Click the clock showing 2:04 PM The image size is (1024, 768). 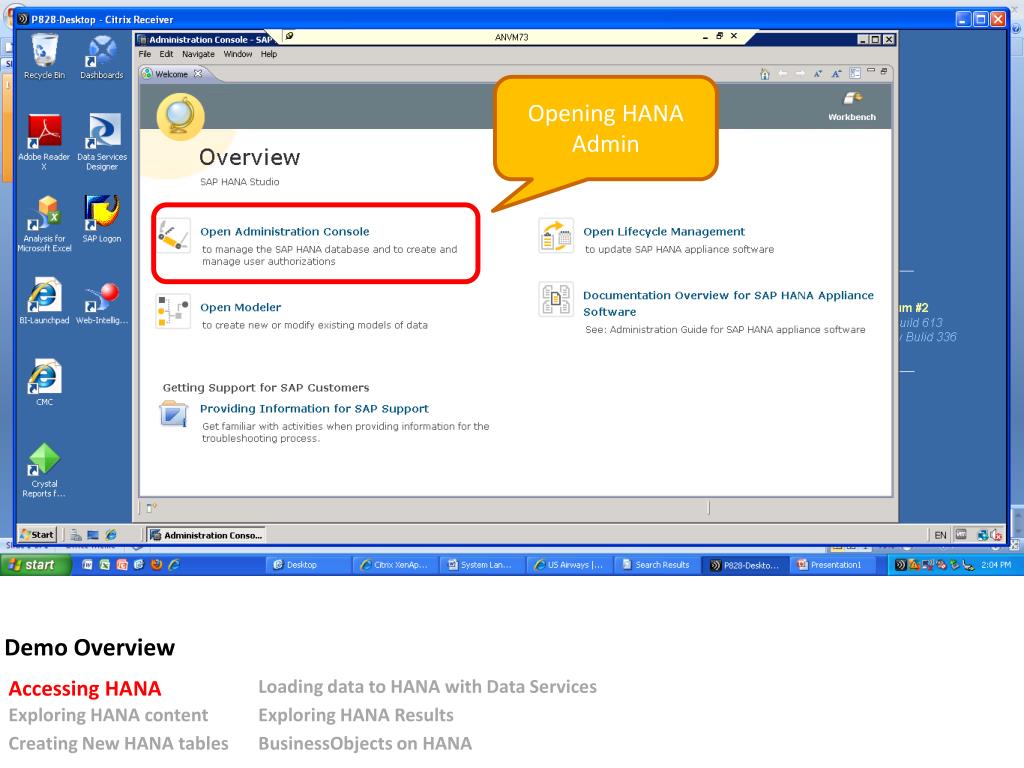pos(996,565)
